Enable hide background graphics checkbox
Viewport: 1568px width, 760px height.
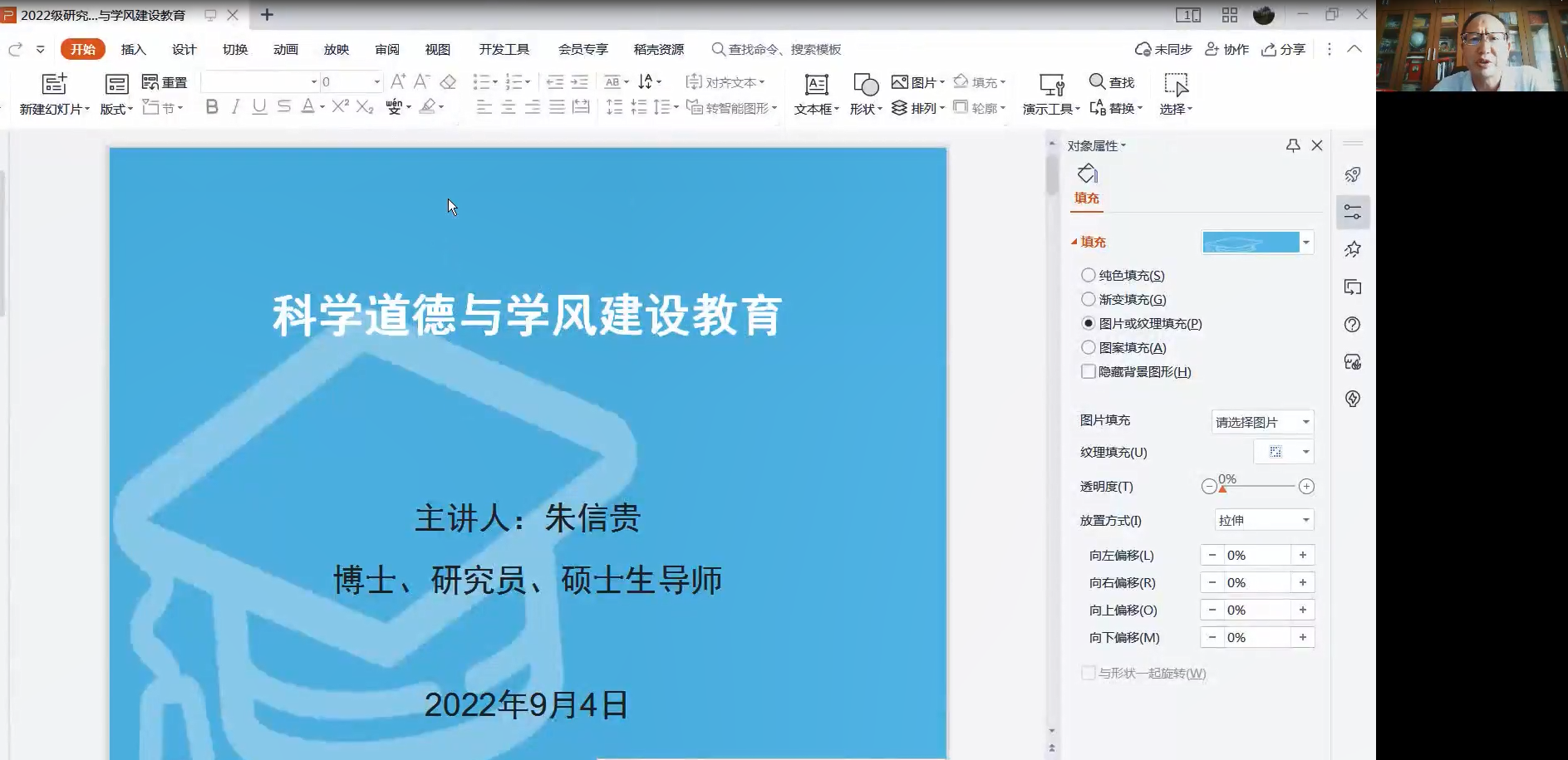tap(1088, 371)
